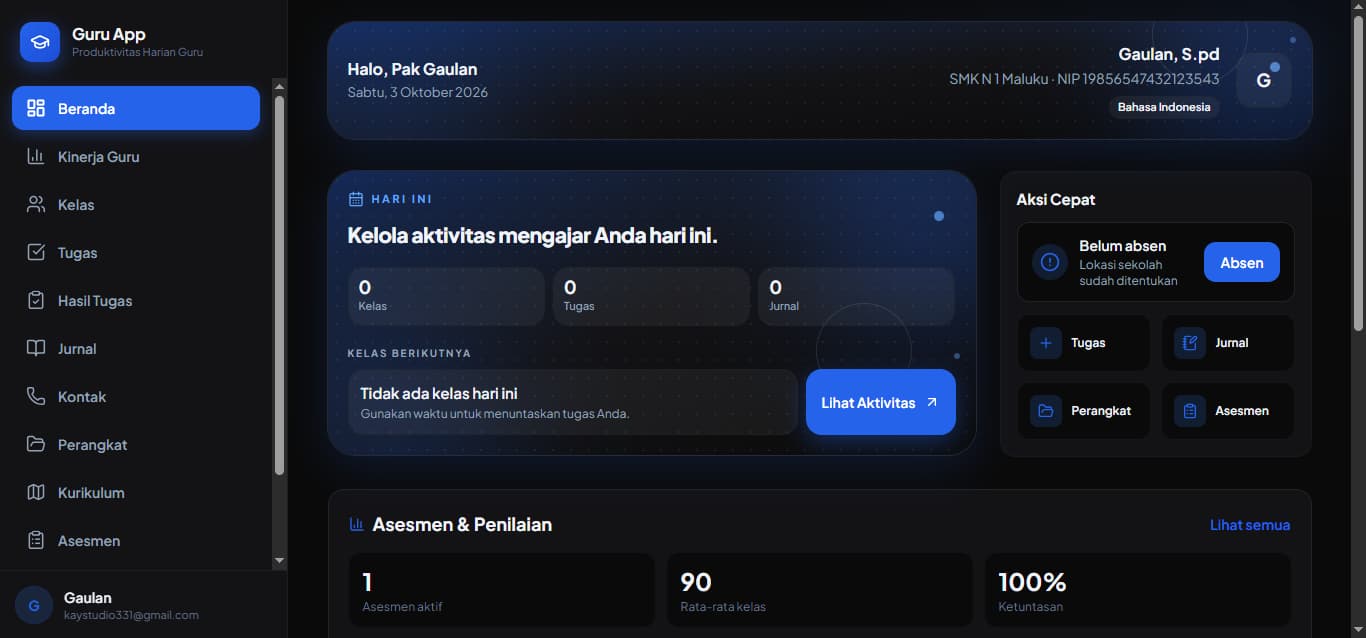This screenshot has width=1366, height=638.
Task: Go to Kinerja Guru page
Action: (x=136, y=156)
